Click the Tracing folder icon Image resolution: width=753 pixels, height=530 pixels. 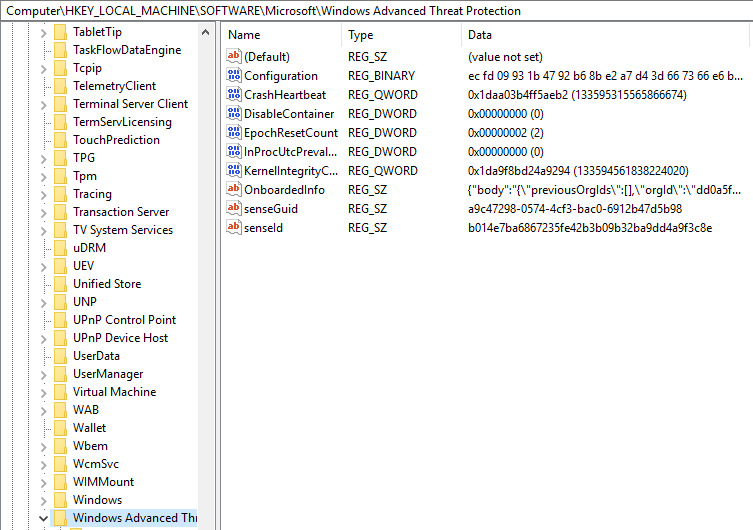tap(61, 194)
